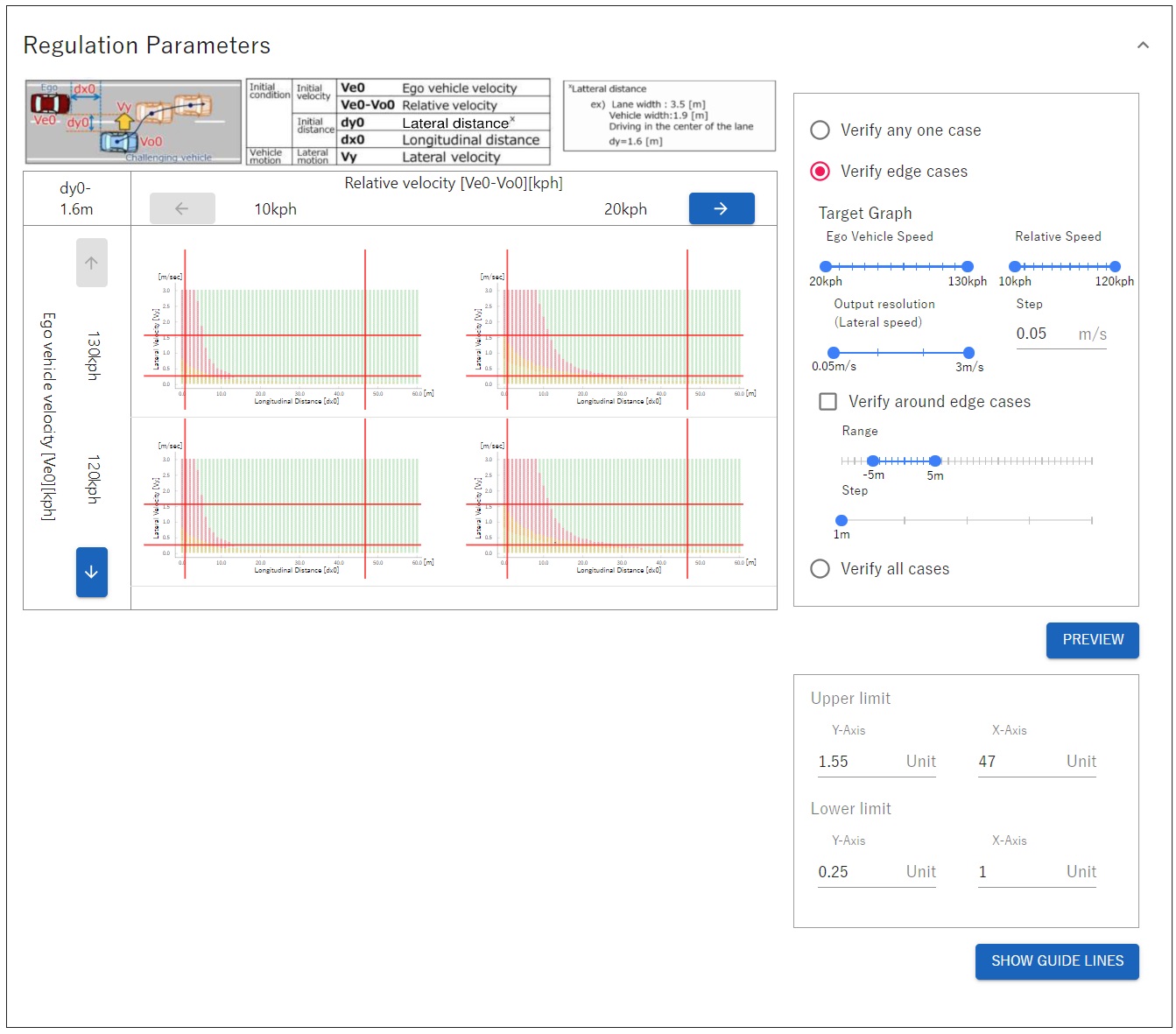Click SHOW GUIDE LINES button
Viewport: 1176px width, 1034px height.
coord(1056,961)
